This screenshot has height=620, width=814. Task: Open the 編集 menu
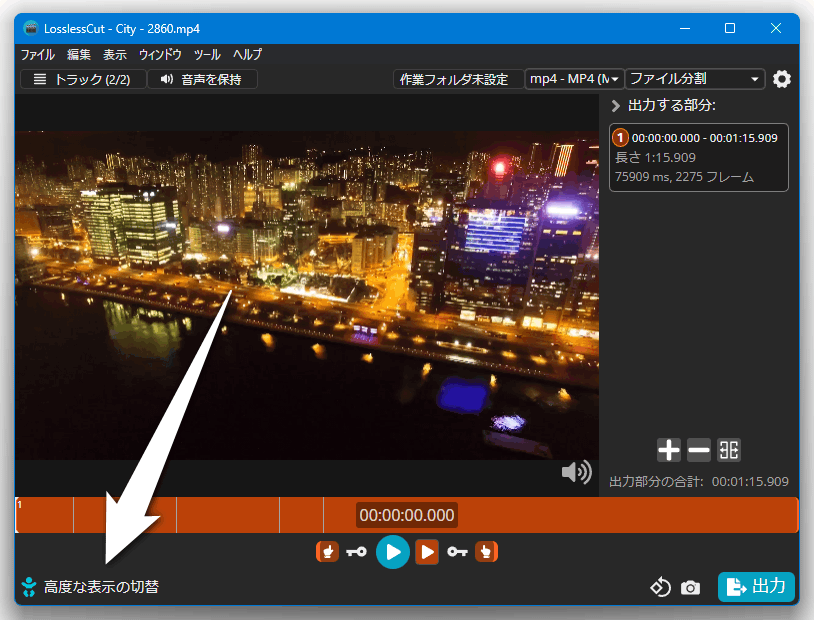pyautogui.click(x=79, y=55)
